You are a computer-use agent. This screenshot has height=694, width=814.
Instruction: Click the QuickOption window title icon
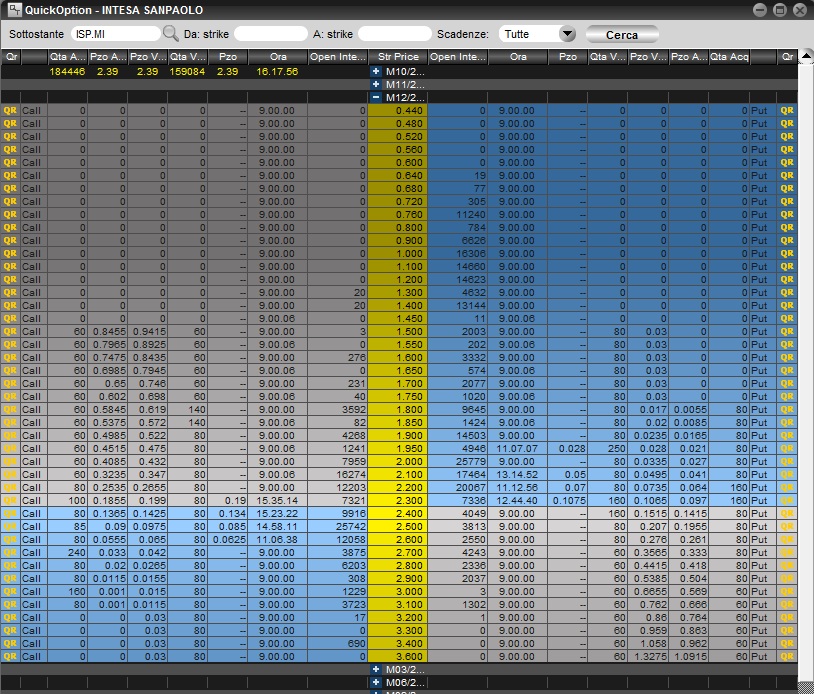coord(14,9)
